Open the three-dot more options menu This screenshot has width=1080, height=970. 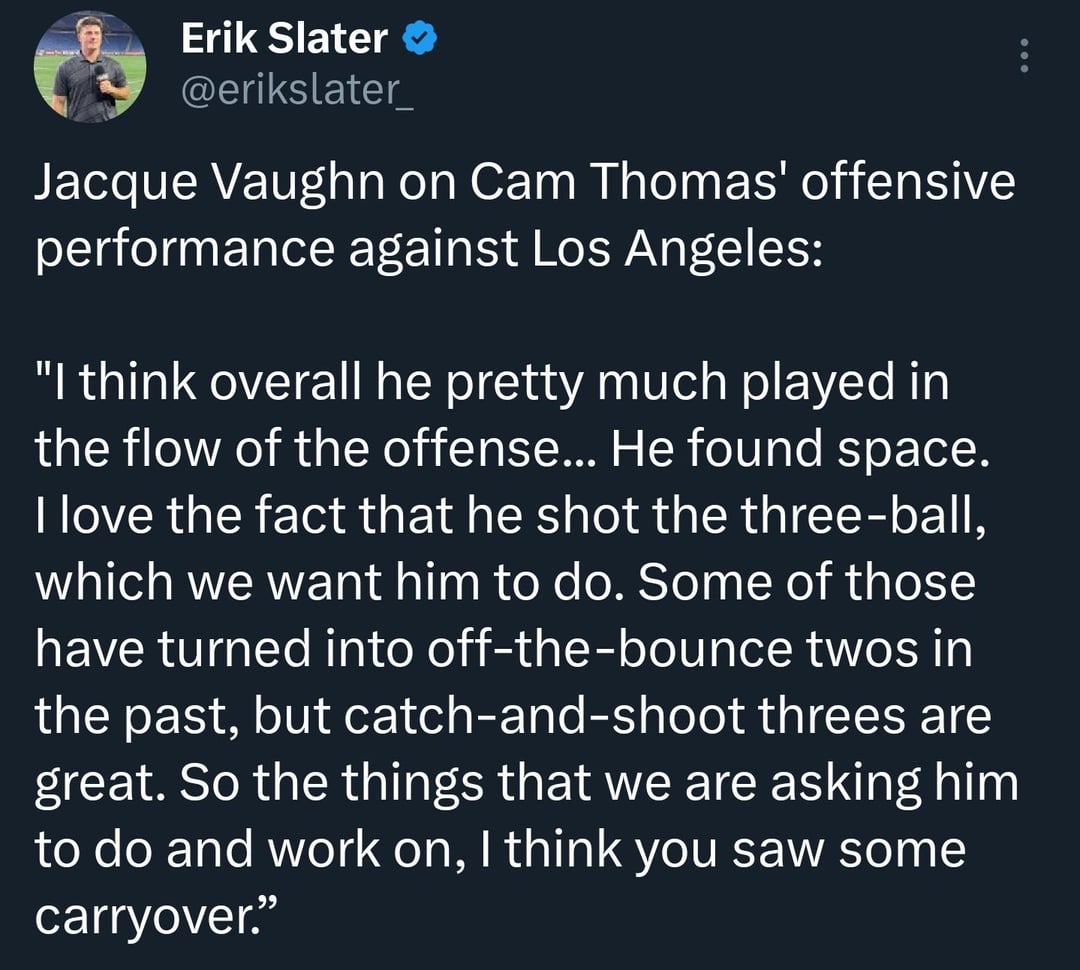click(x=1022, y=57)
